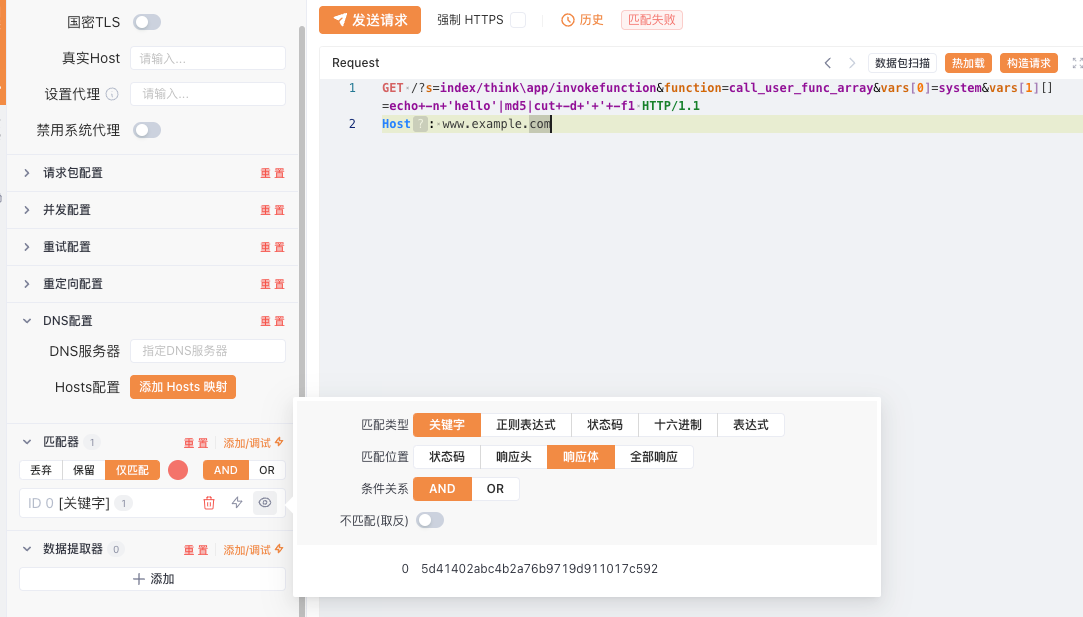Image resolution: width=1083 pixels, height=617 pixels.
Task: Pick the red matcher color swatch
Action: [178, 470]
